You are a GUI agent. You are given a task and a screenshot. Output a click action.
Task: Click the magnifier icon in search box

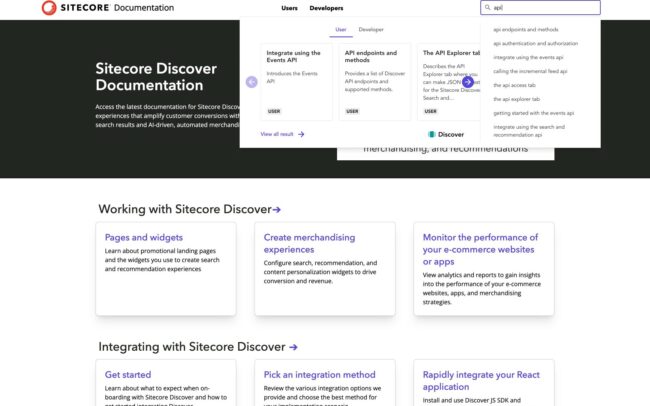click(x=487, y=8)
